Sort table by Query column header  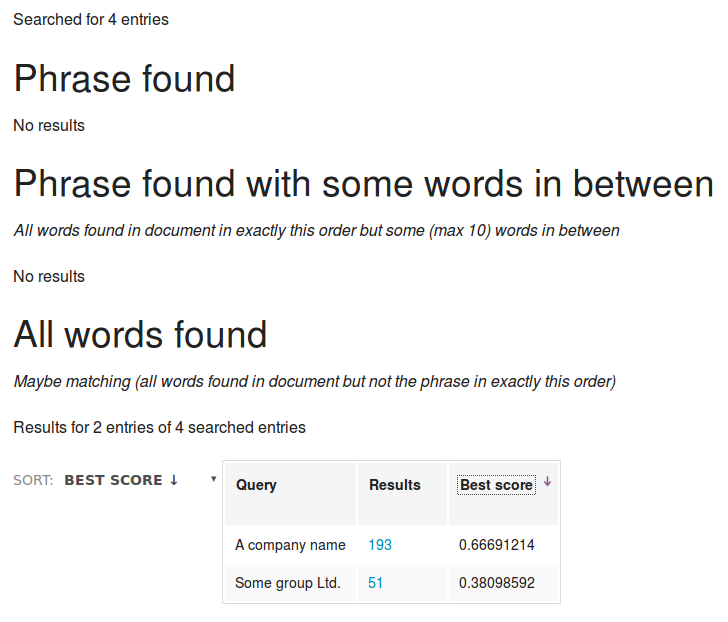click(x=257, y=485)
